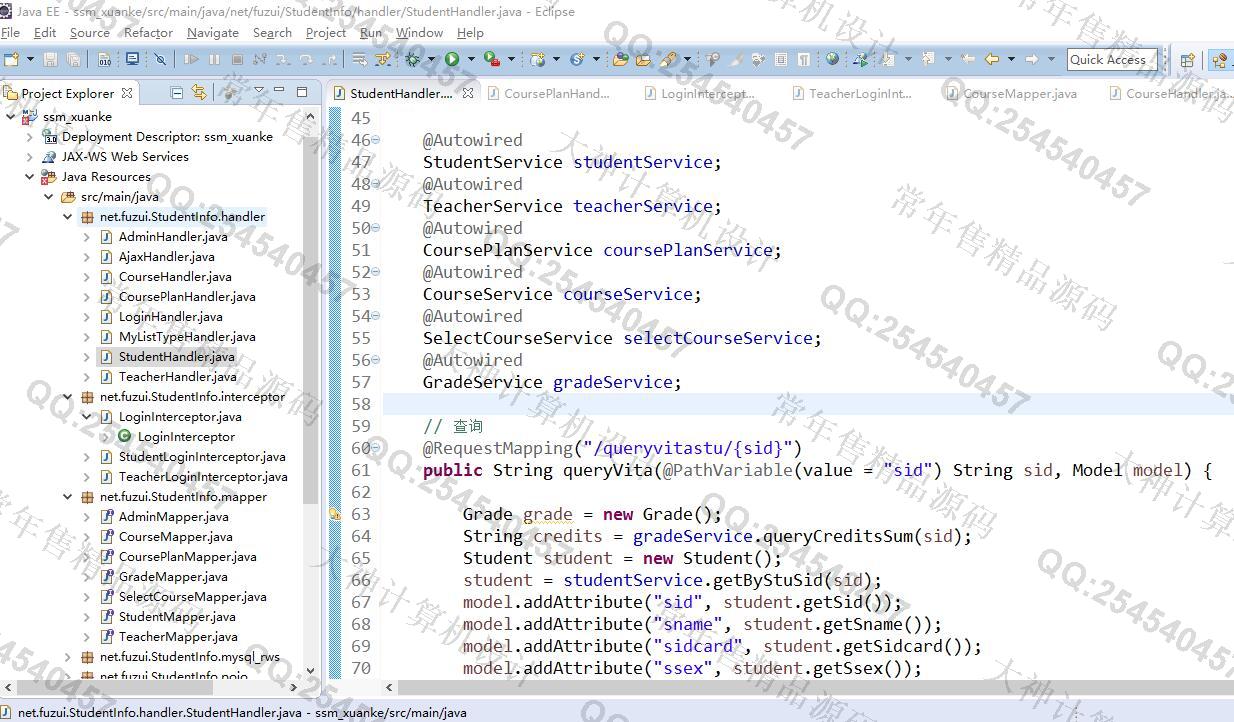Open the Project menu
Image resolution: width=1234 pixels, height=722 pixels.
pos(326,32)
